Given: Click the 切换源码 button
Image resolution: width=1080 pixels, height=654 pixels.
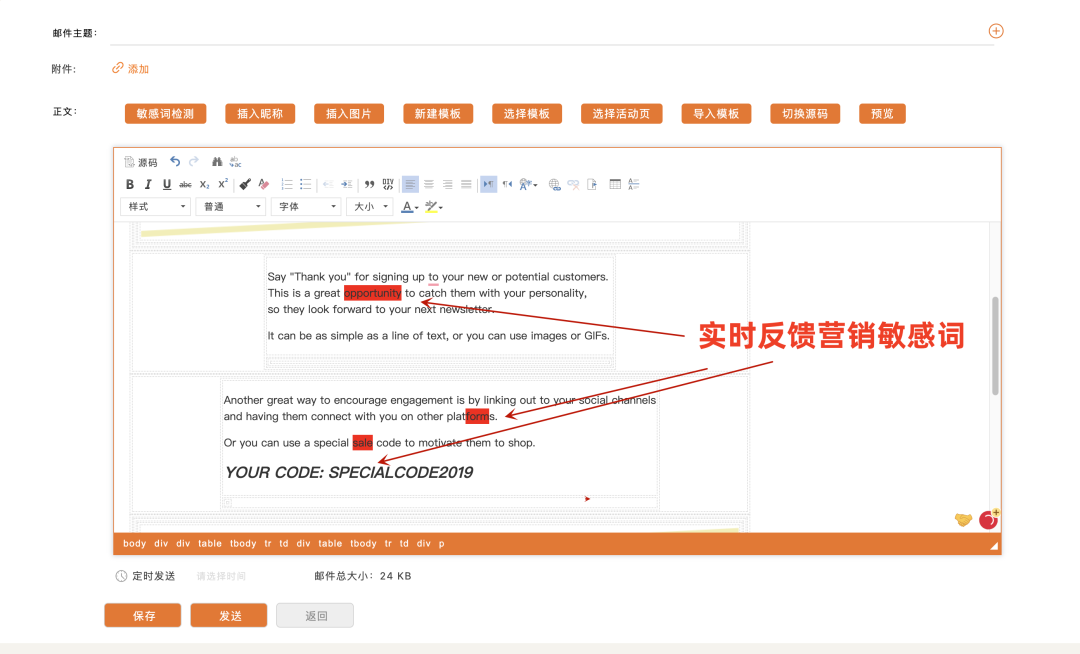Looking at the screenshot, I should pos(804,114).
